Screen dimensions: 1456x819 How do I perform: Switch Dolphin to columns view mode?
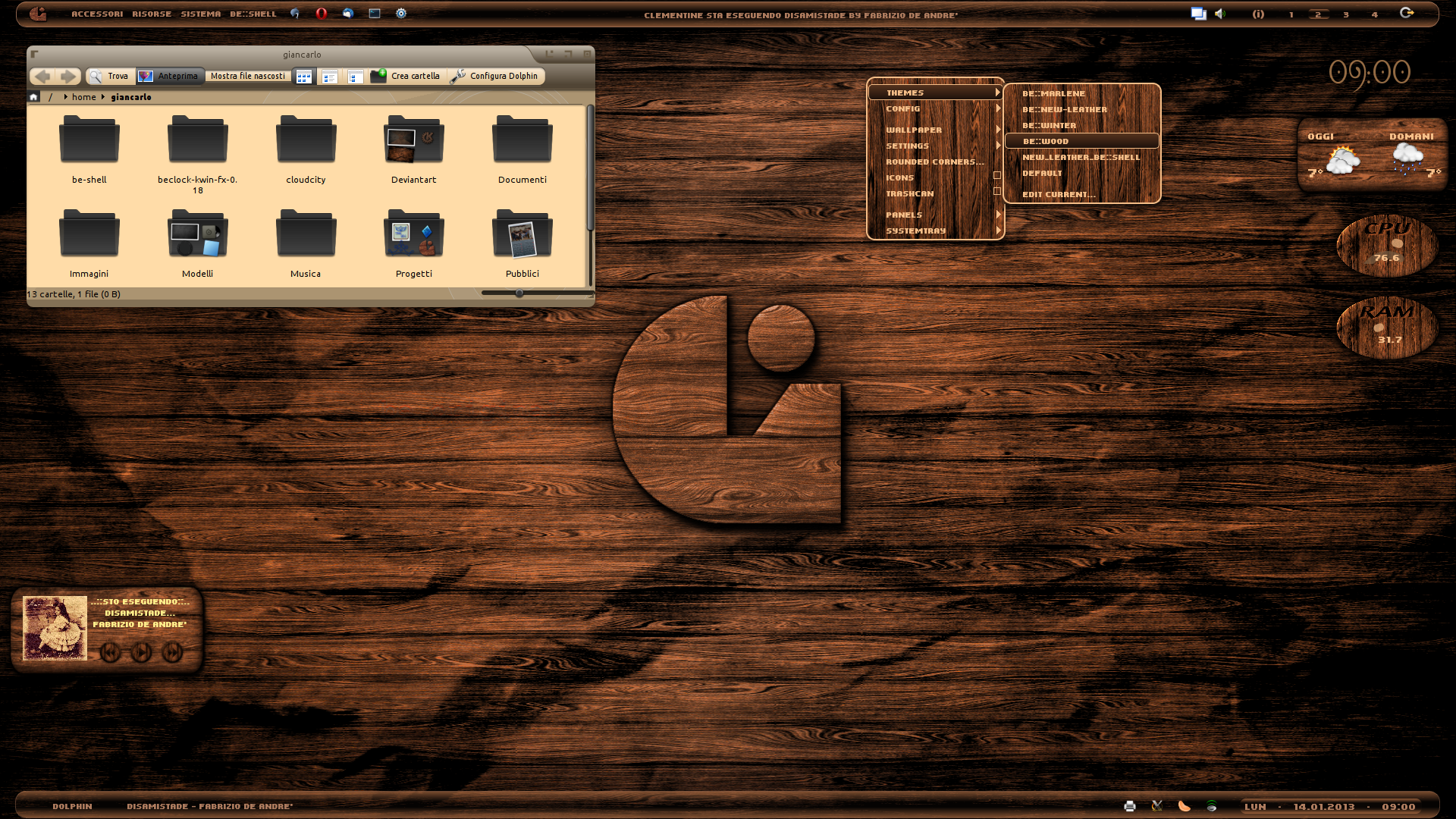tap(356, 77)
